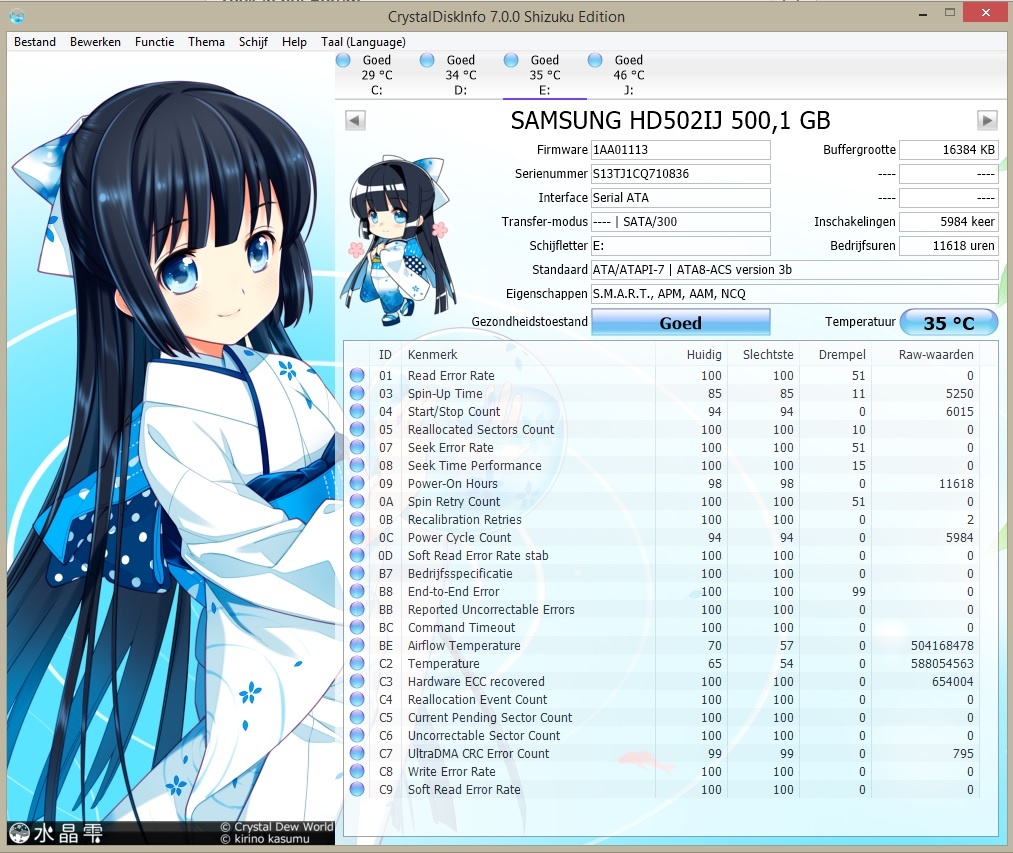This screenshot has height=853, width=1013.
Task: Click the Crystal Dew World copyright text
Action: pos(277,827)
